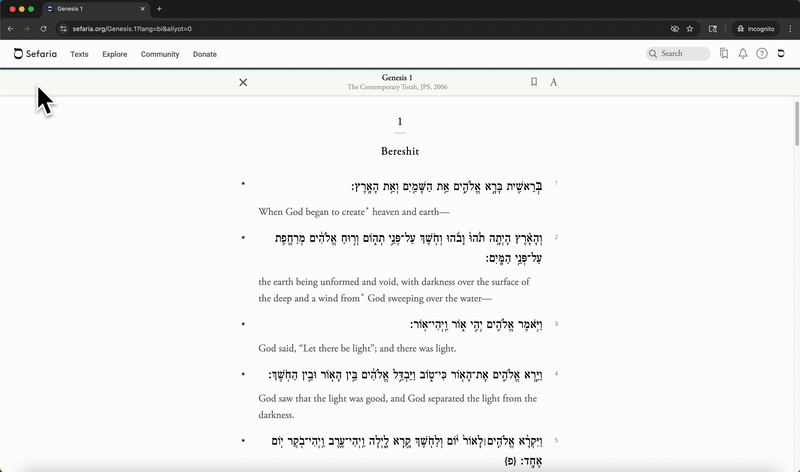
Task: Open the Genesis 1 title navigation
Action: [397, 78]
